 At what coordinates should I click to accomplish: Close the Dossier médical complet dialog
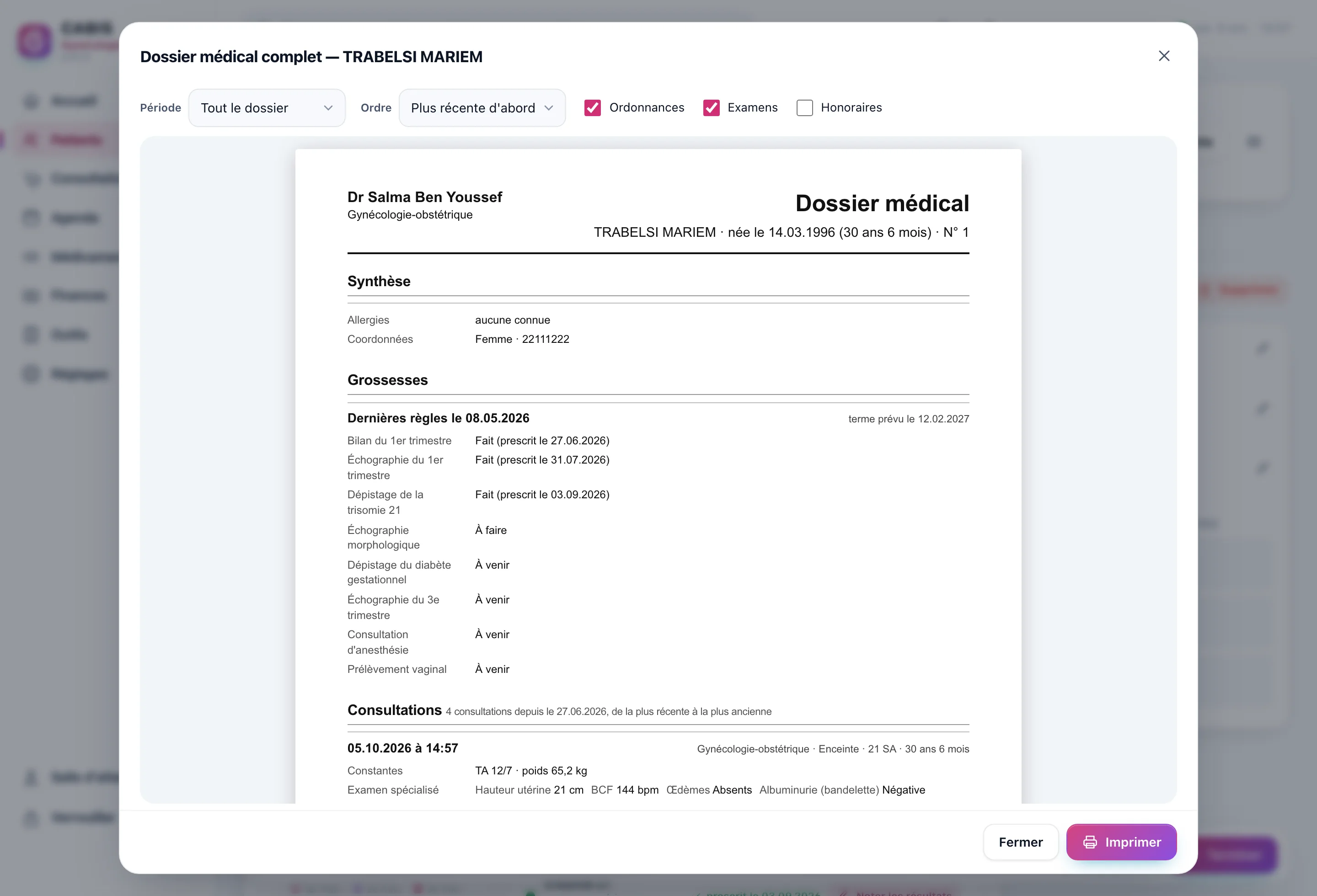tap(1163, 56)
